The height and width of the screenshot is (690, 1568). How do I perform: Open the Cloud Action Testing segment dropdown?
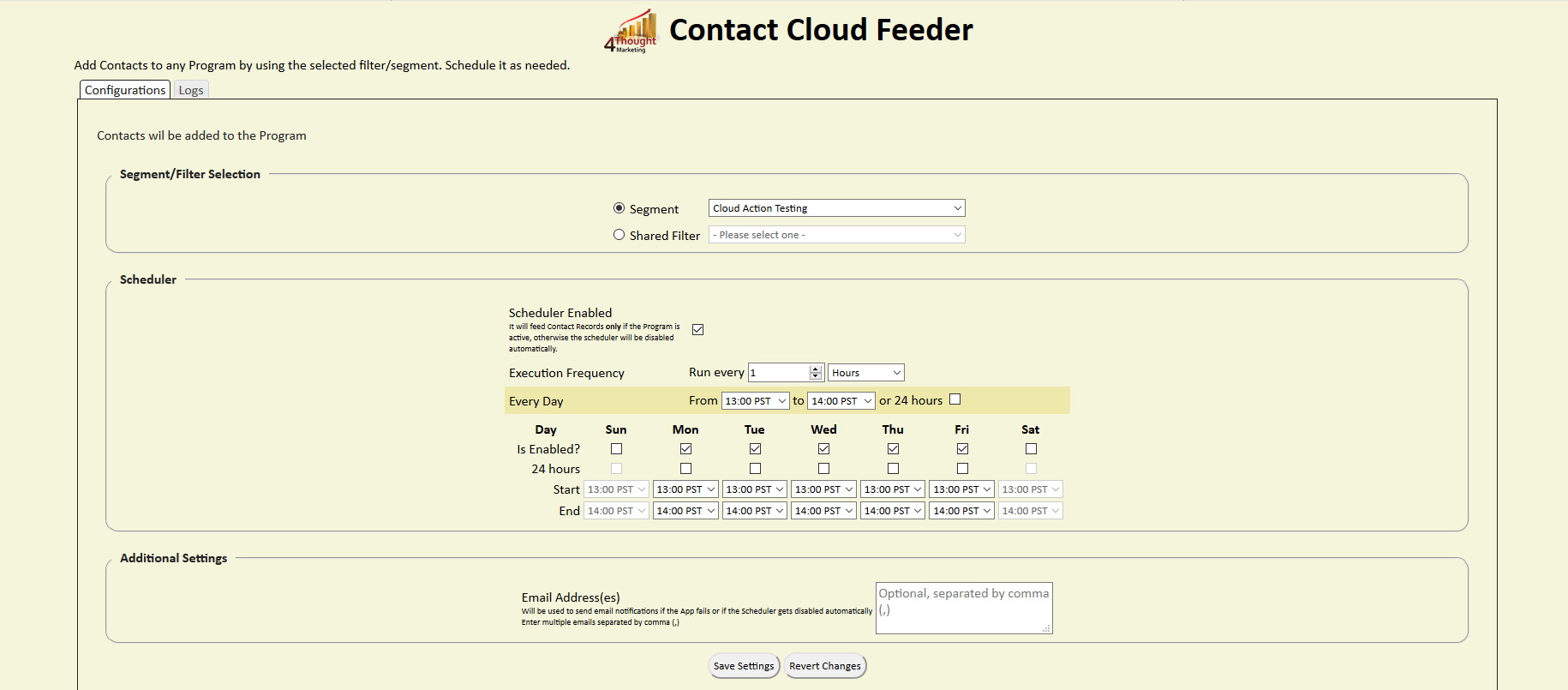836,208
